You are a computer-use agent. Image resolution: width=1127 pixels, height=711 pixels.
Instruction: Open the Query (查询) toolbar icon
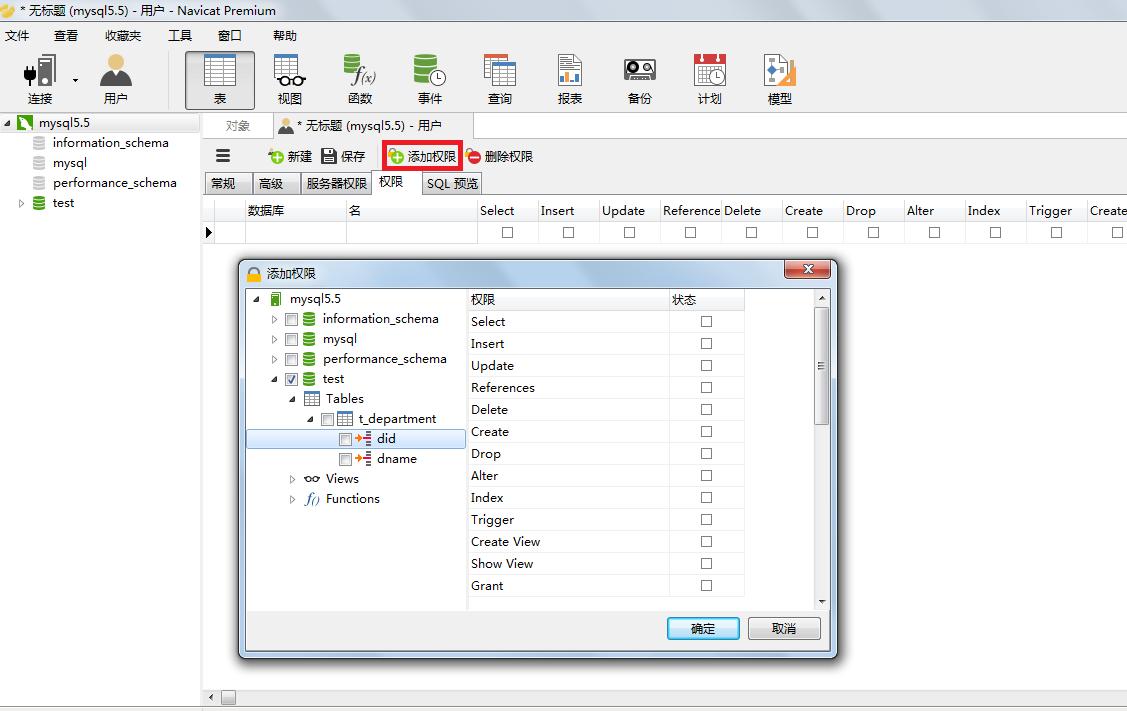(500, 80)
